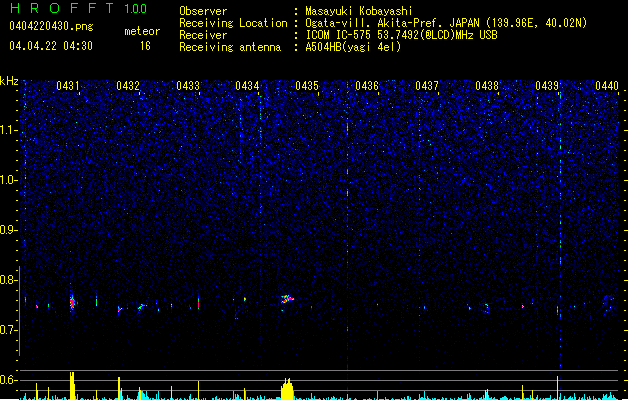Screen dimensions: 629x400
Task: Click the 0433 time marker
Action: [x=188, y=86]
